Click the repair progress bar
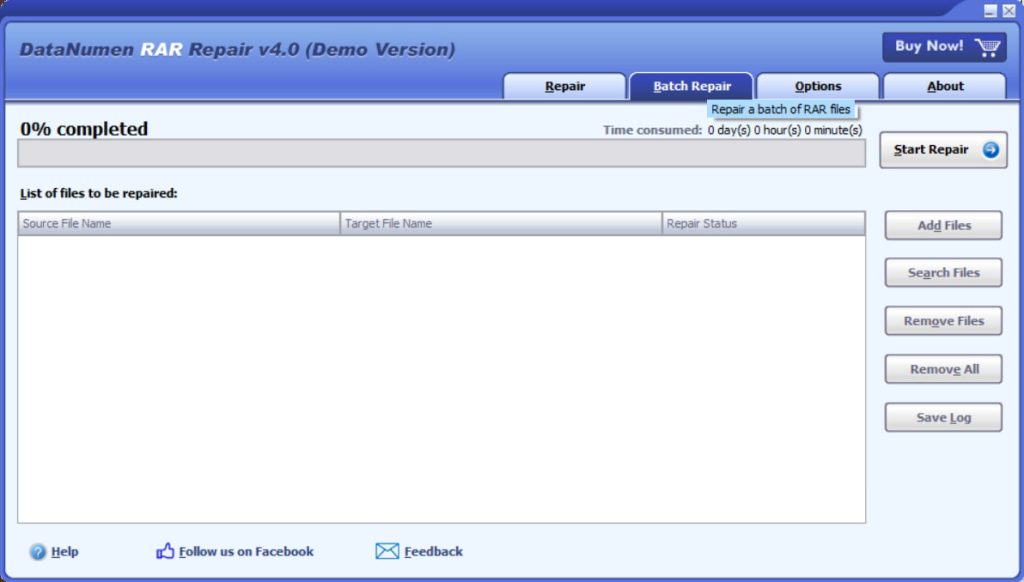This screenshot has width=1024, height=582. tap(441, 154)
